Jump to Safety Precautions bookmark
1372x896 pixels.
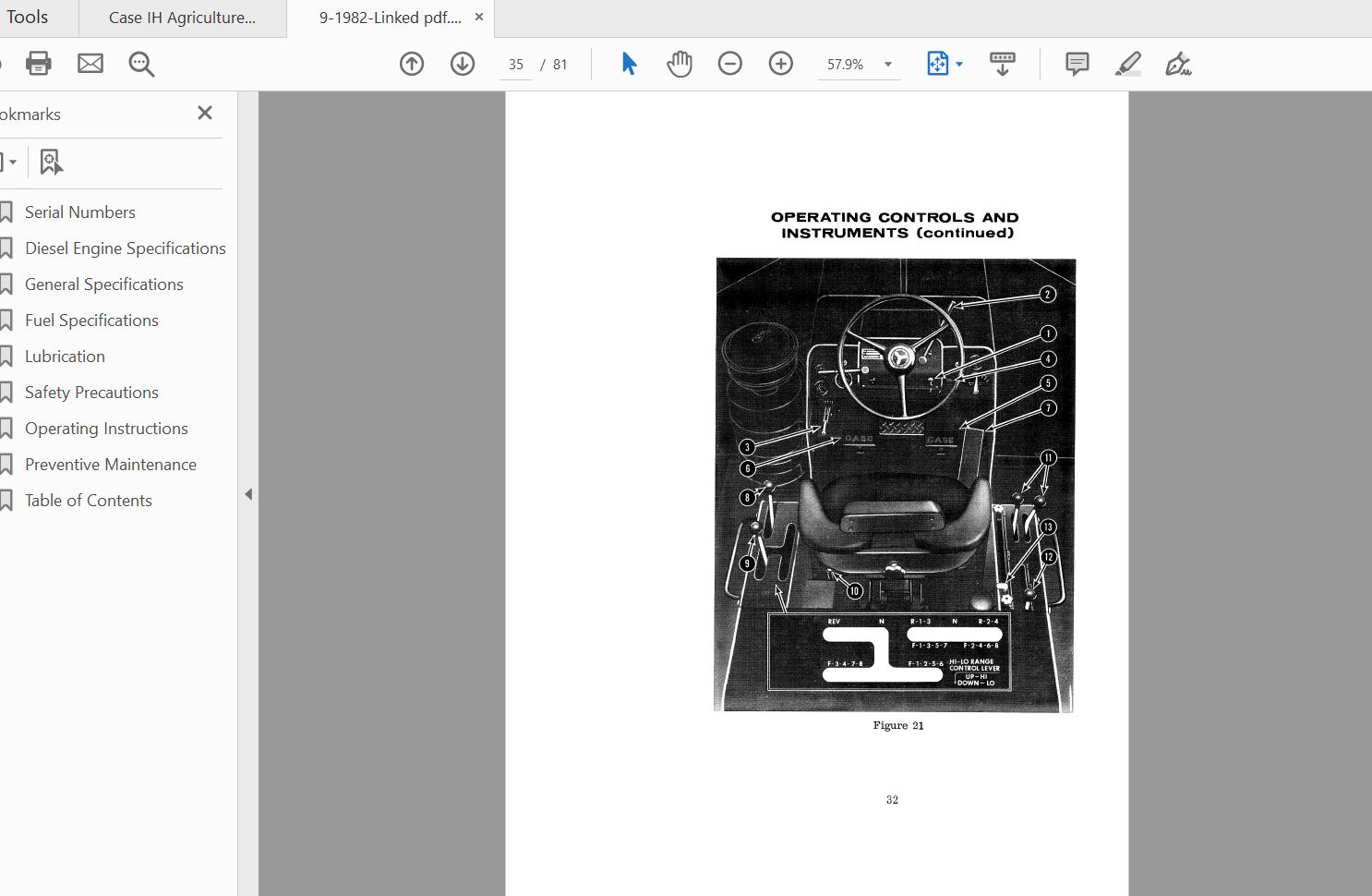(x=91, y=393)
